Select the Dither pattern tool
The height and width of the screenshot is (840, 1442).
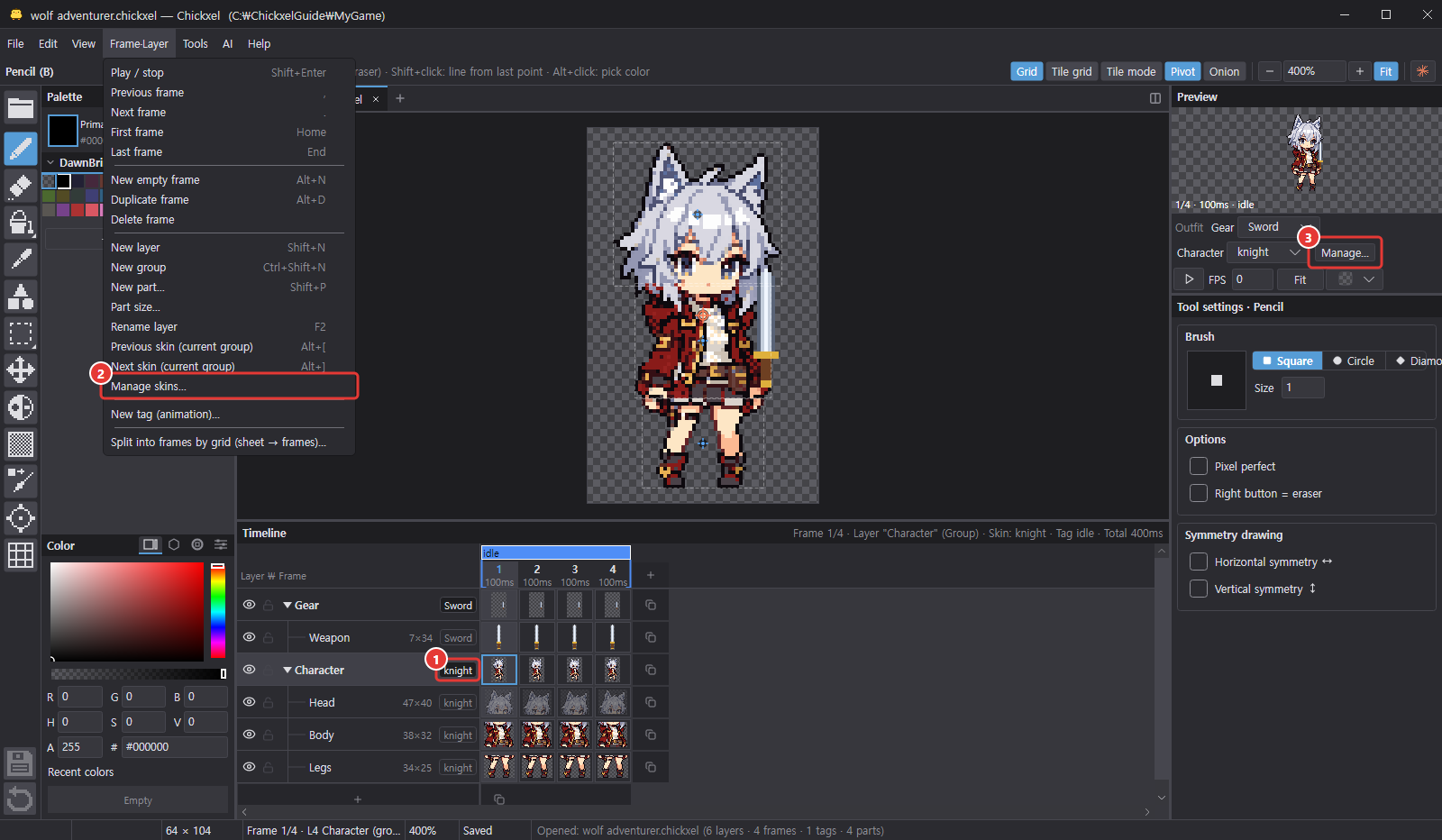[x=21, y=443]
